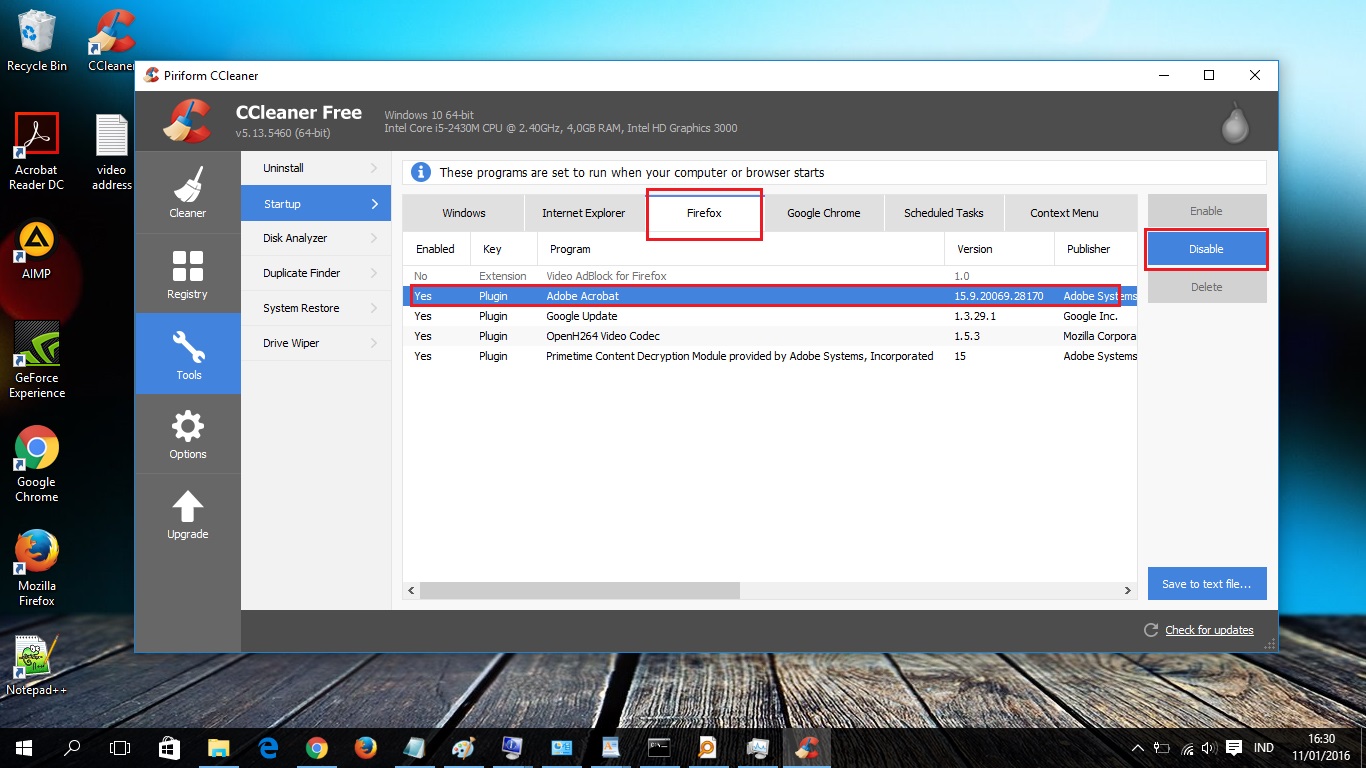
Task: Open Recycle Bin desktop icon
Action: [x=37, y=41]
